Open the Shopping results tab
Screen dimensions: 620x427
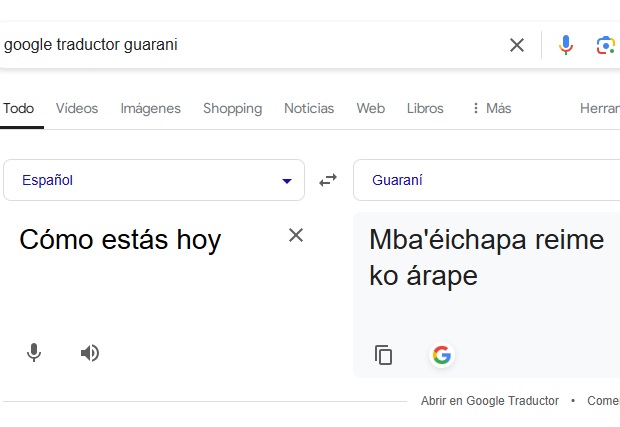[x=232, y=108]
